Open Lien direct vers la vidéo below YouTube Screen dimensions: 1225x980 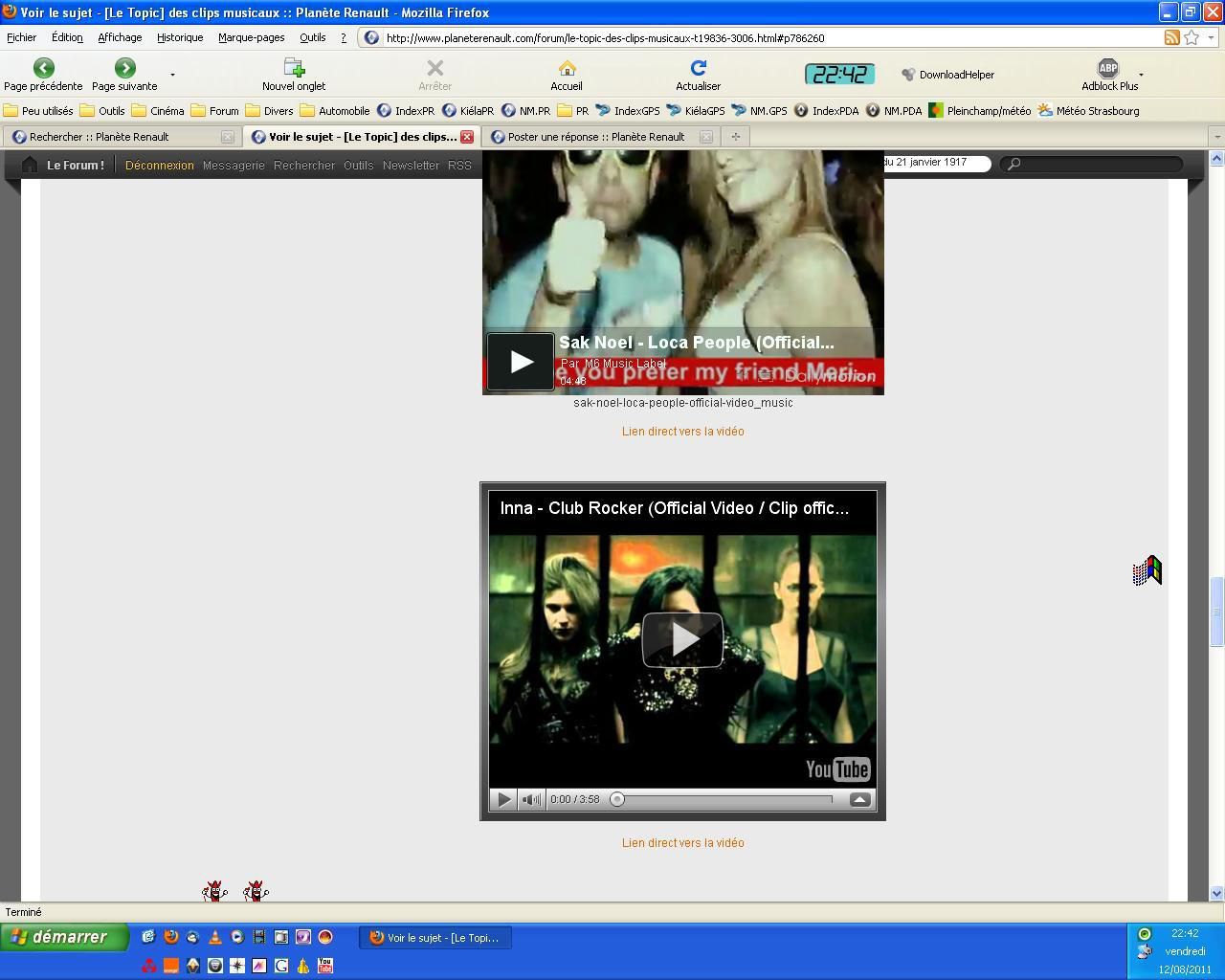pyautogui.click(x=682, y=843)
